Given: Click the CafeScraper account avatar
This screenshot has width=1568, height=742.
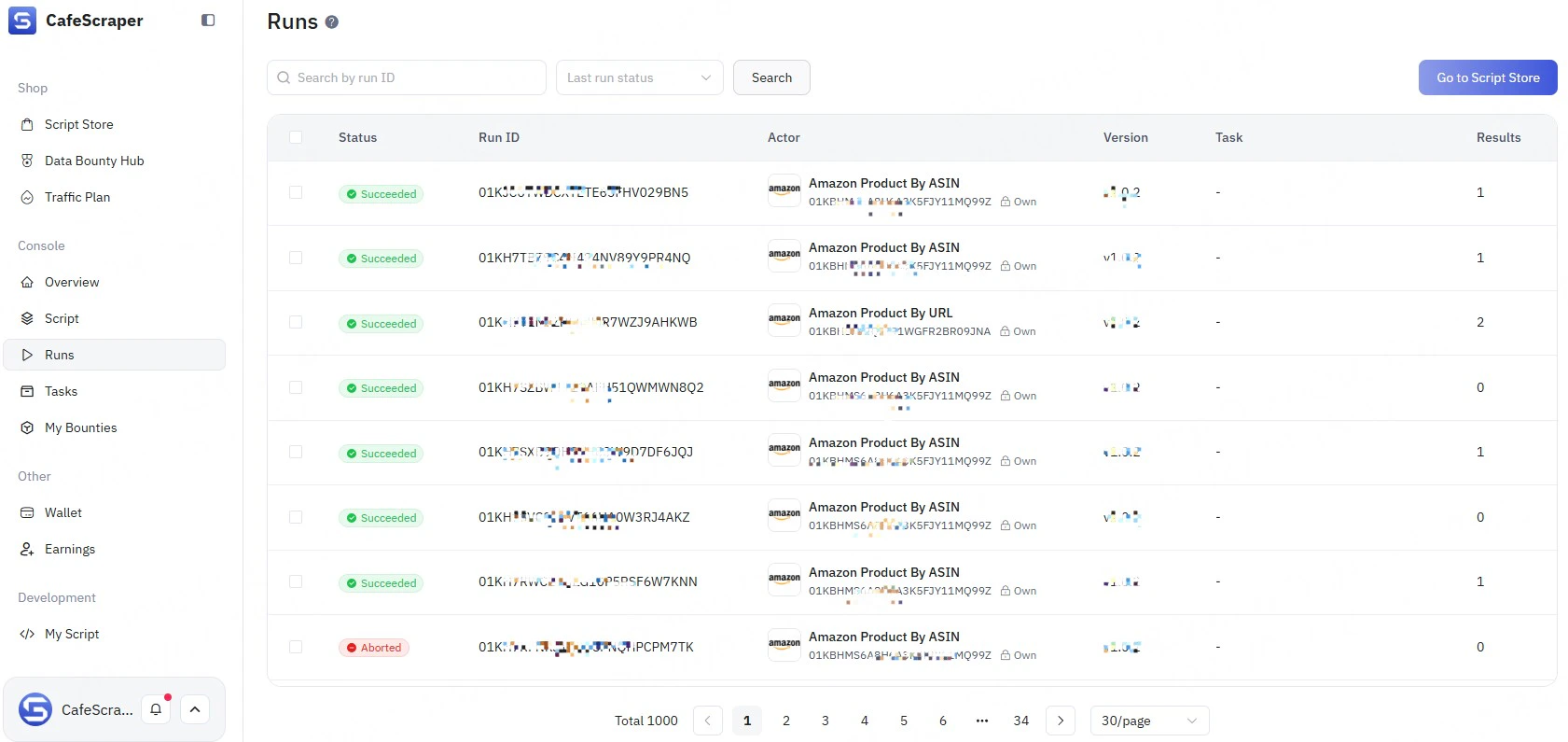Looking at the screenshot, I should [35, 709].
